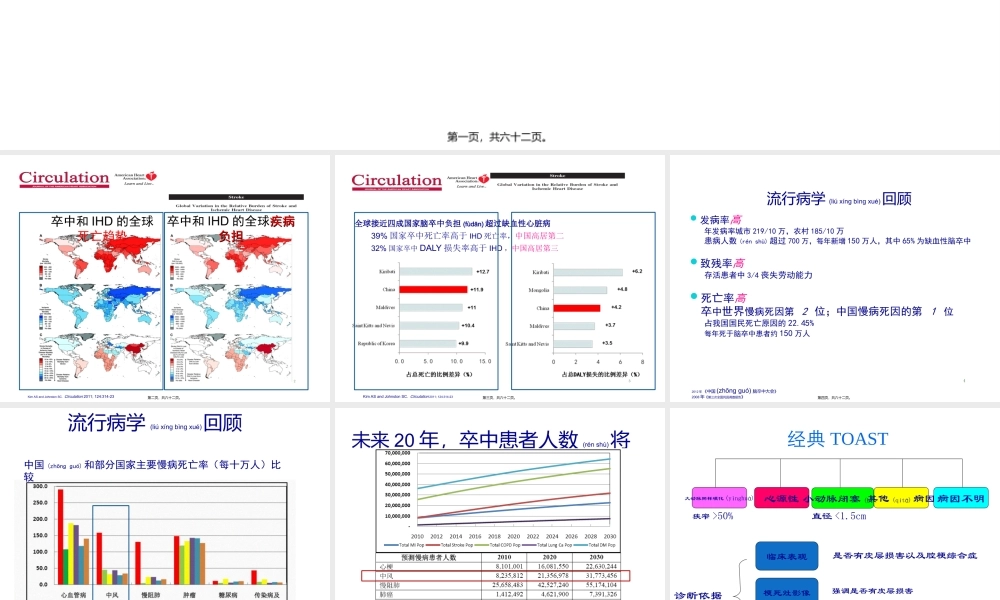The image size is (1000, 600).
Task: Click the 临床表现 blue box
Action: click(x=787, y=556)
